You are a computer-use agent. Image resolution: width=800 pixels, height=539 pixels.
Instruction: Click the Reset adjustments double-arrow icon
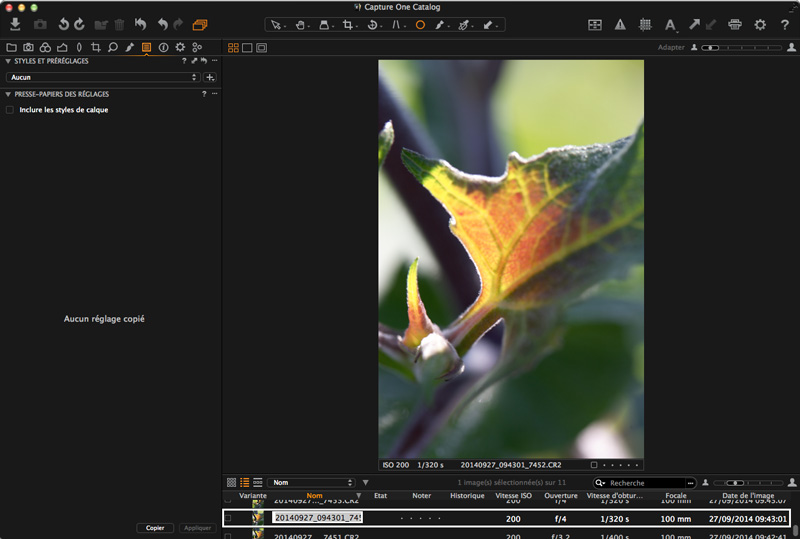tap(140, 24)
